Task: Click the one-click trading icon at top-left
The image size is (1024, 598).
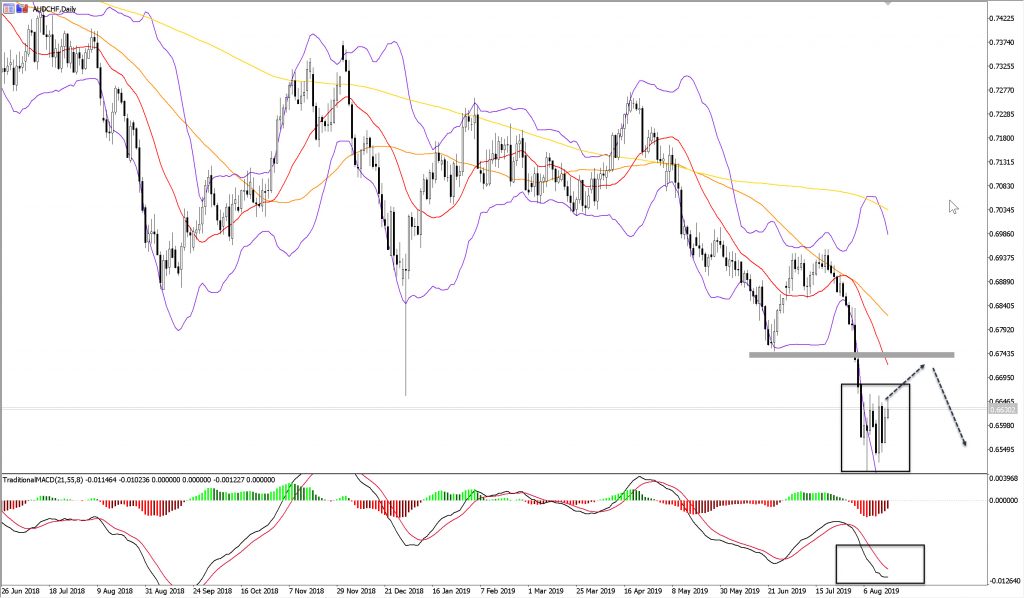Action: tap(8, 7)
